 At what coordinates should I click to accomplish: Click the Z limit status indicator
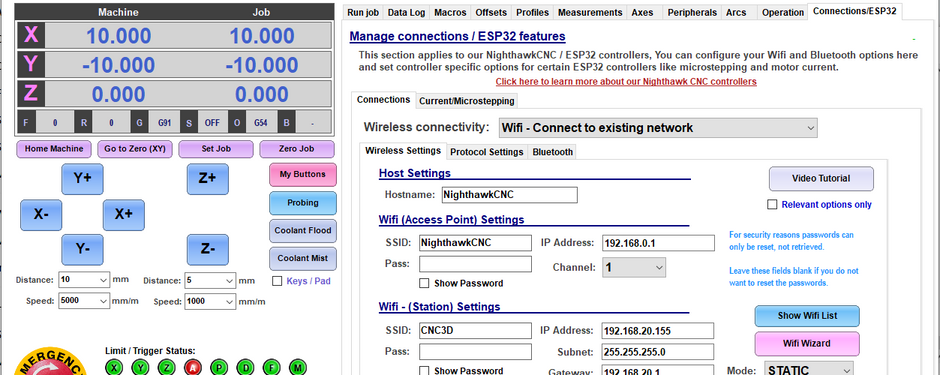[x=167, y=367]
